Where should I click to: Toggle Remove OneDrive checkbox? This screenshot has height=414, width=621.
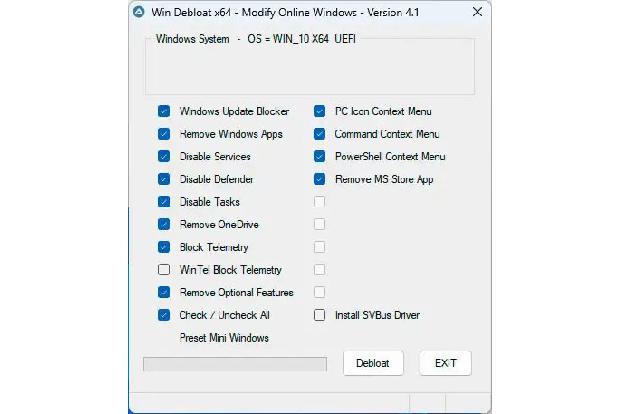pos(164,224)
